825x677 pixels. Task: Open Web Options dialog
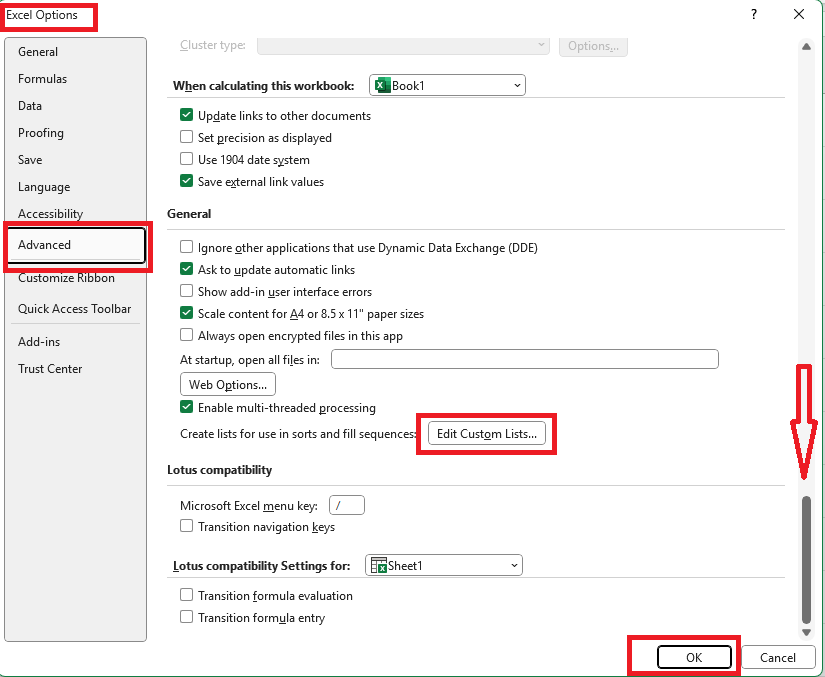click(x=228, y=384)
